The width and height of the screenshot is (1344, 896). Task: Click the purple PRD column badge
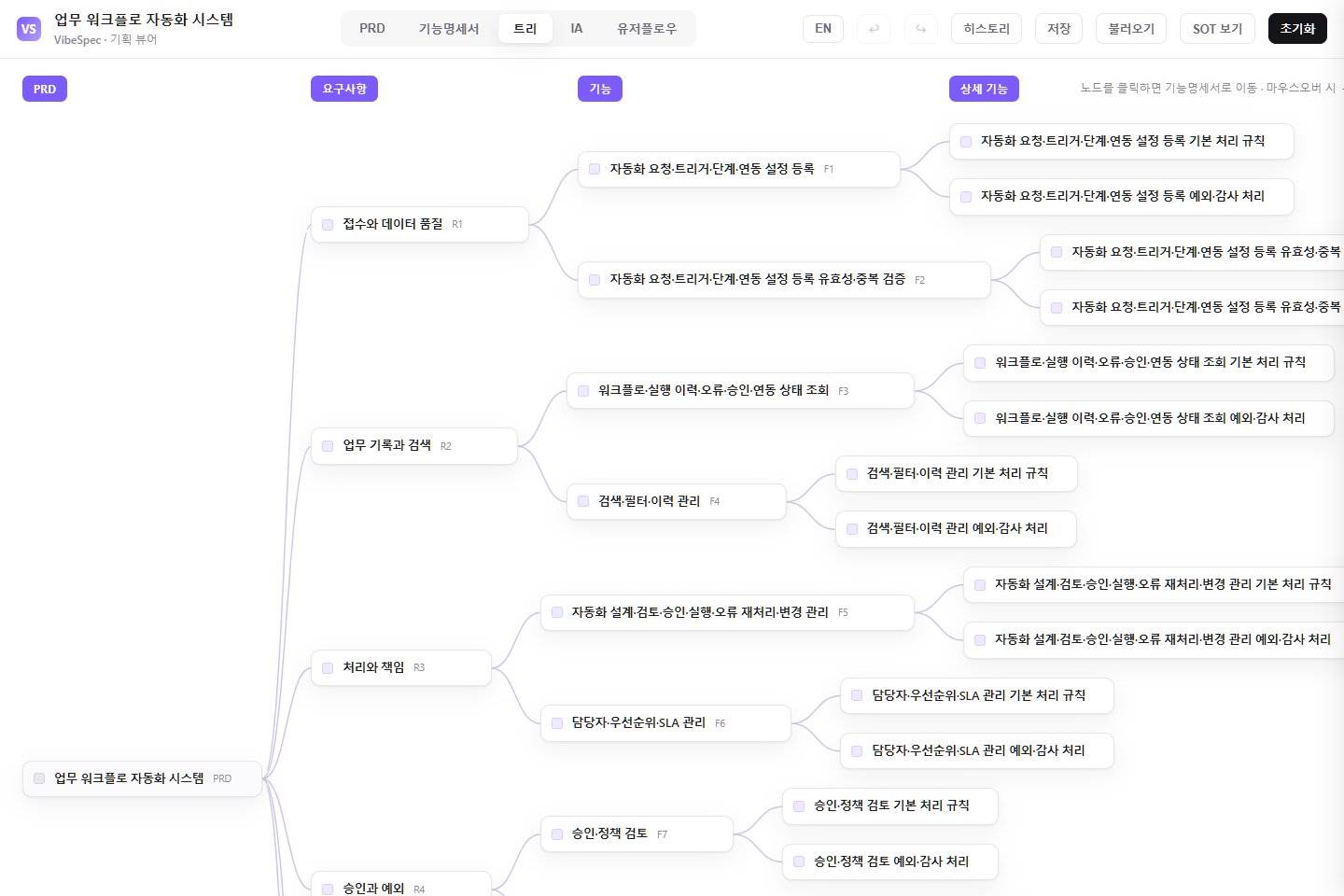click(x=45, y=89)
